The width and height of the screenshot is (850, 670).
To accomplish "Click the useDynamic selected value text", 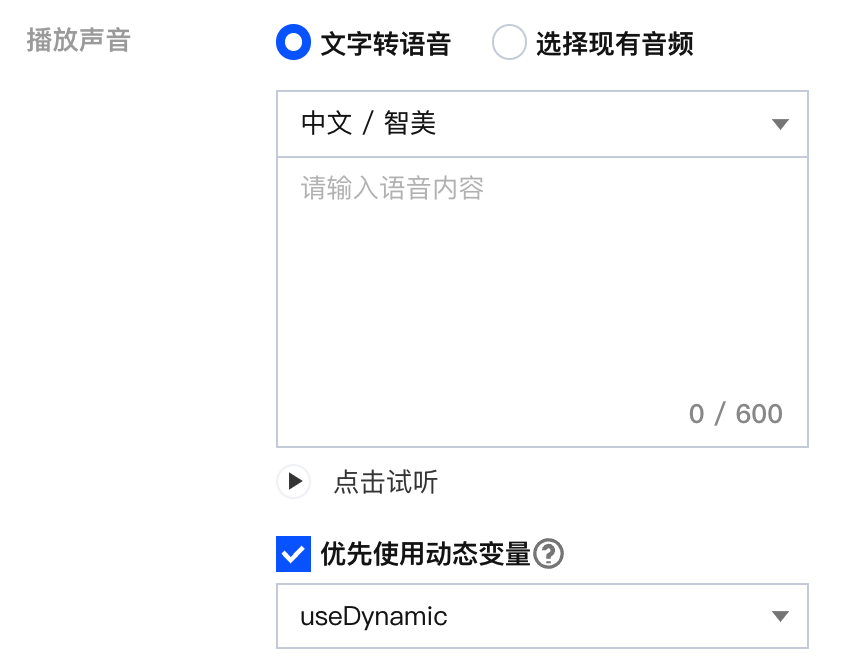I will click(x=374, y=616).
